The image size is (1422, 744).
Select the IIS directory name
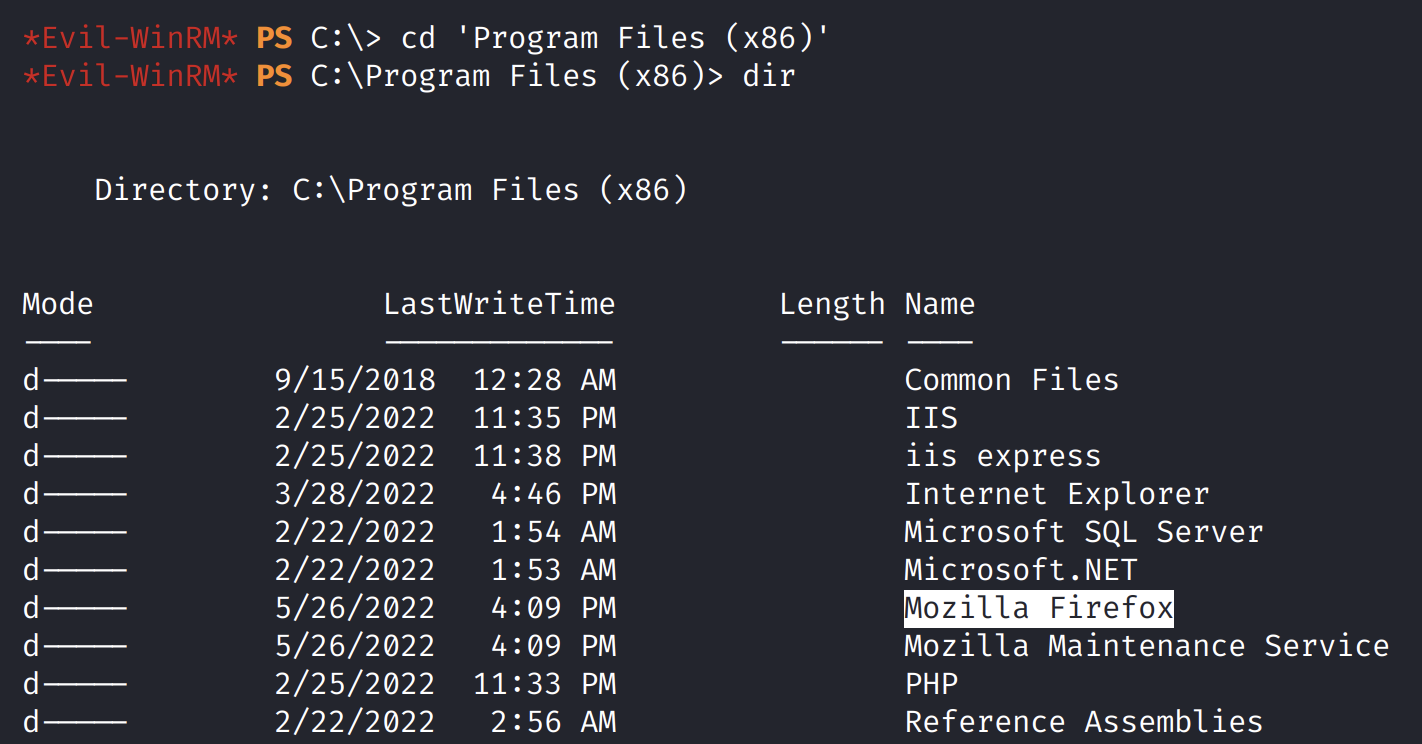point(930,418)
